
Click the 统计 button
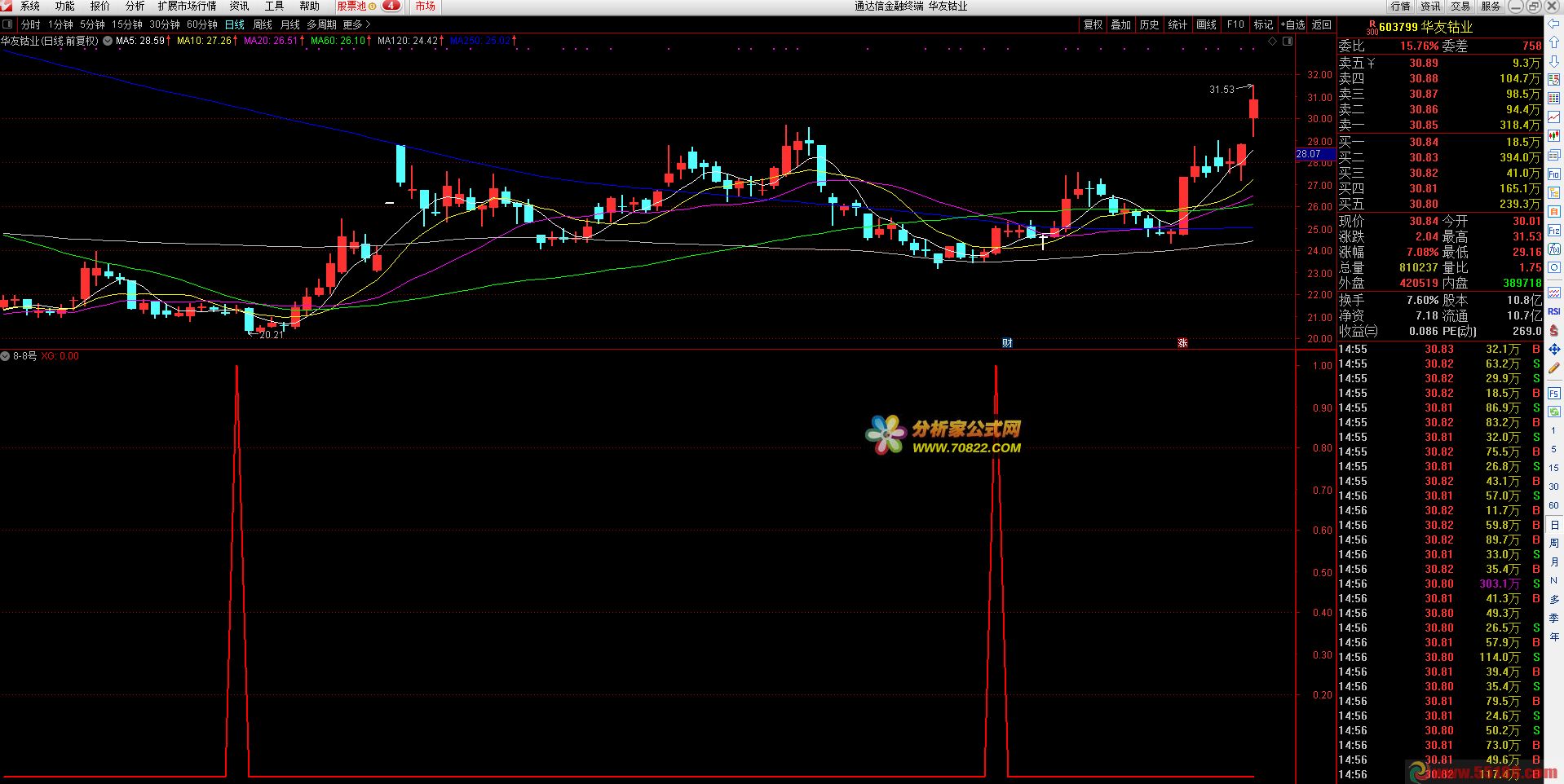point(1178,25)
